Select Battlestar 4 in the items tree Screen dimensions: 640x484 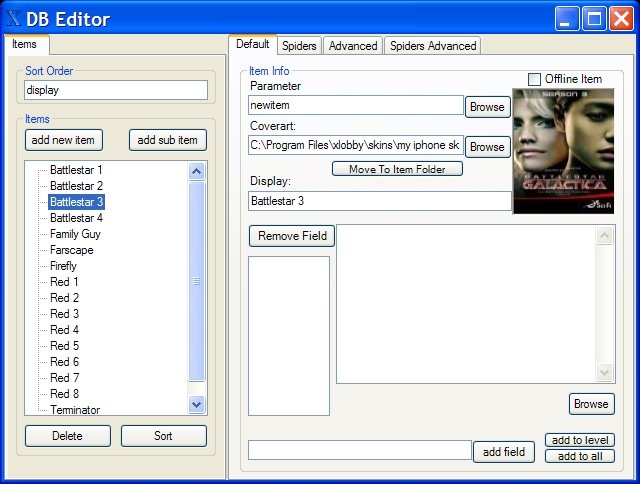click(76, 218)
